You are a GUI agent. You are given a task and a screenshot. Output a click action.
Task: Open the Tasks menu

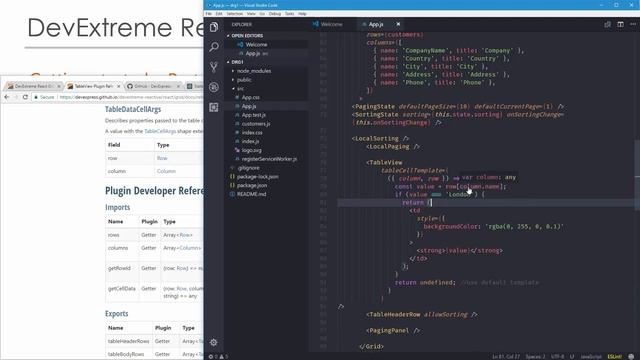pos(289,14)
